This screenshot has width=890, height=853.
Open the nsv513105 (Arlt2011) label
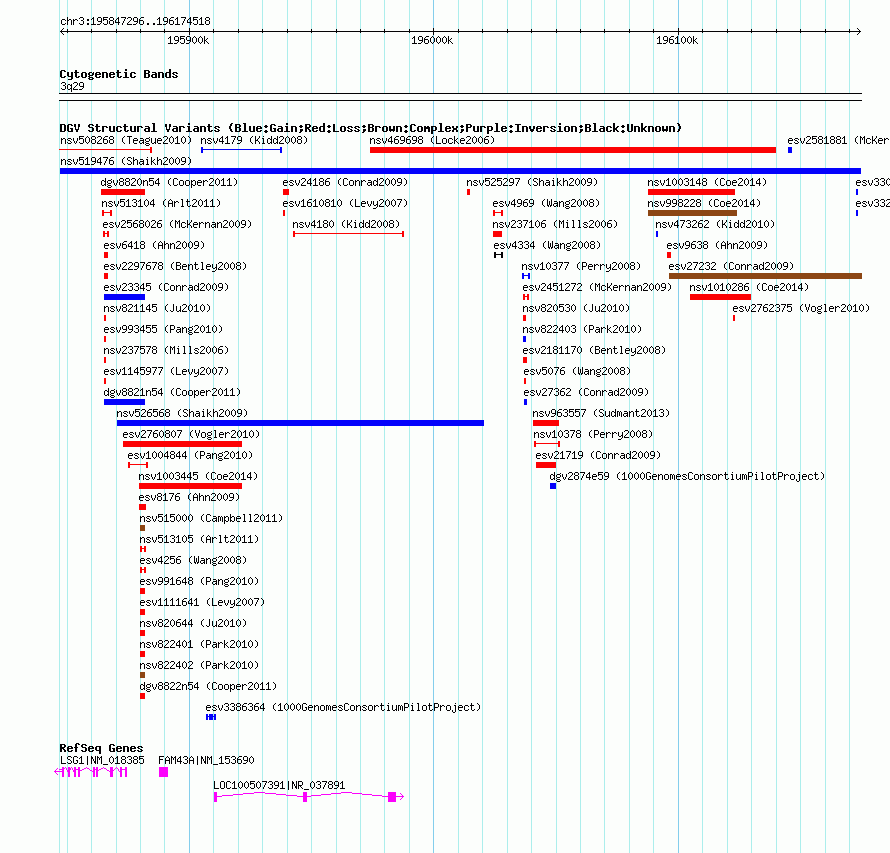point(199,539)
